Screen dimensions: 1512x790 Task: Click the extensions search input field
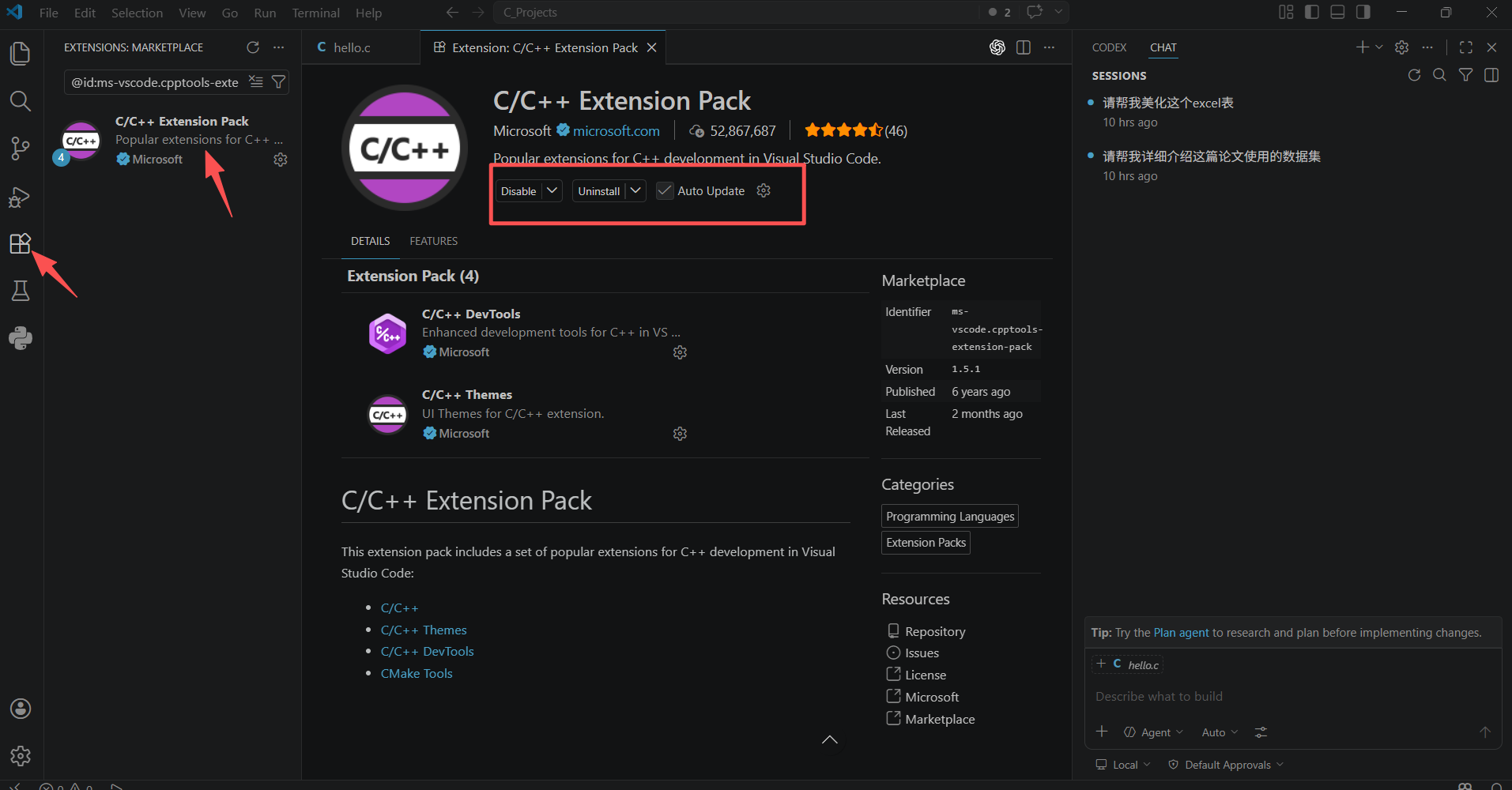click(155, 82)
